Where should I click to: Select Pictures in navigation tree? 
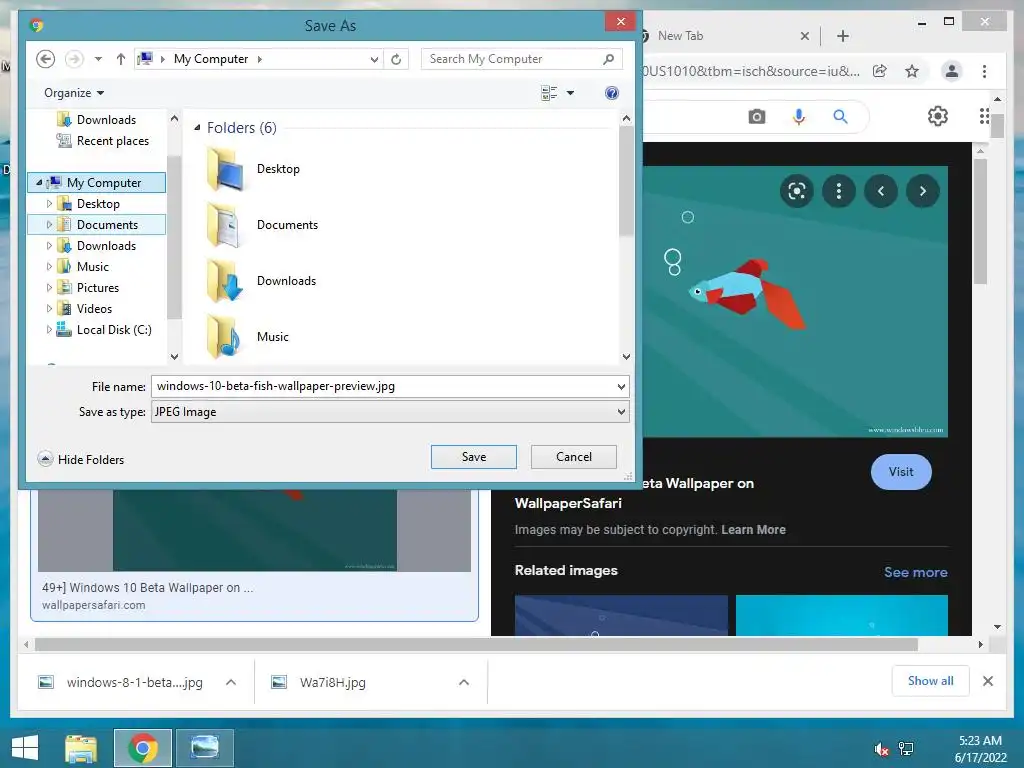97,287
